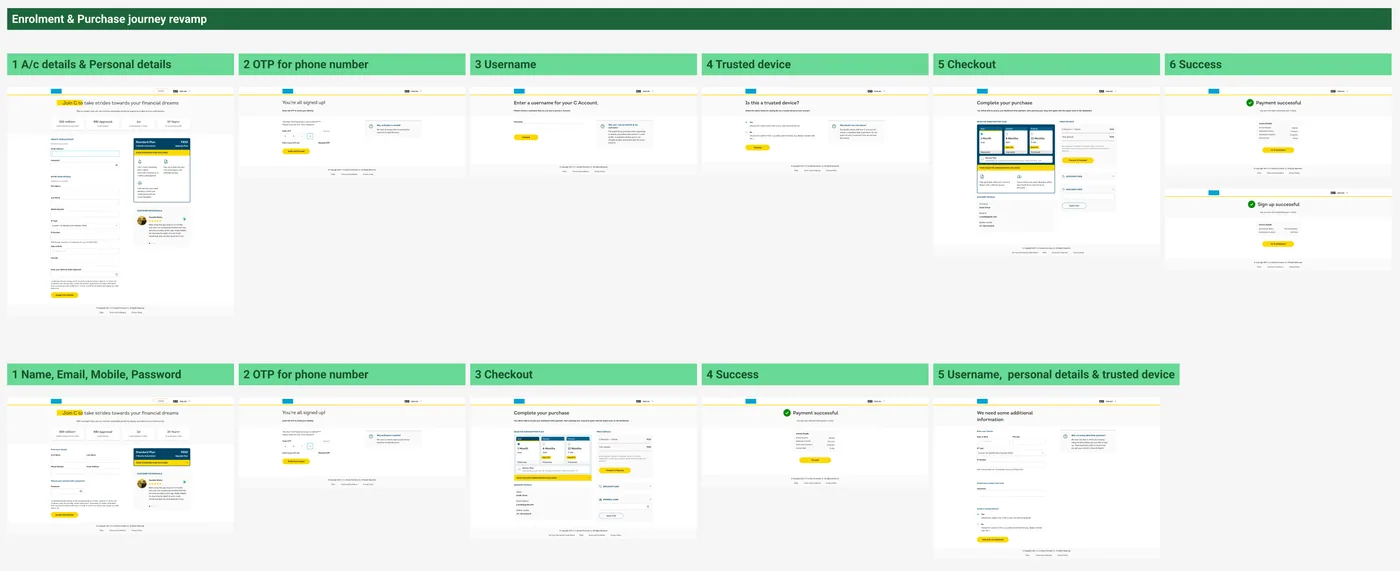1400x571 pixels.
Task: Click the info icon in 3 Username frame
Action: 601,126
